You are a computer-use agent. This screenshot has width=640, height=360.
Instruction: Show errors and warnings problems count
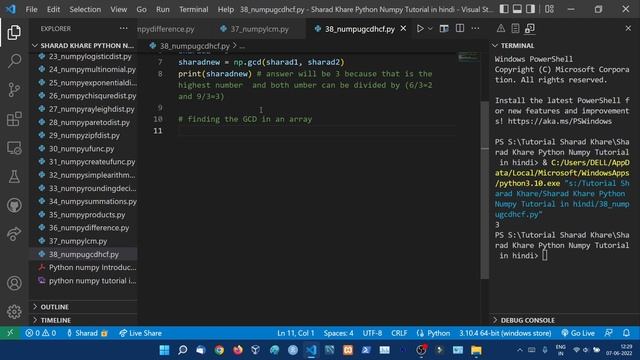coord(40,333)
